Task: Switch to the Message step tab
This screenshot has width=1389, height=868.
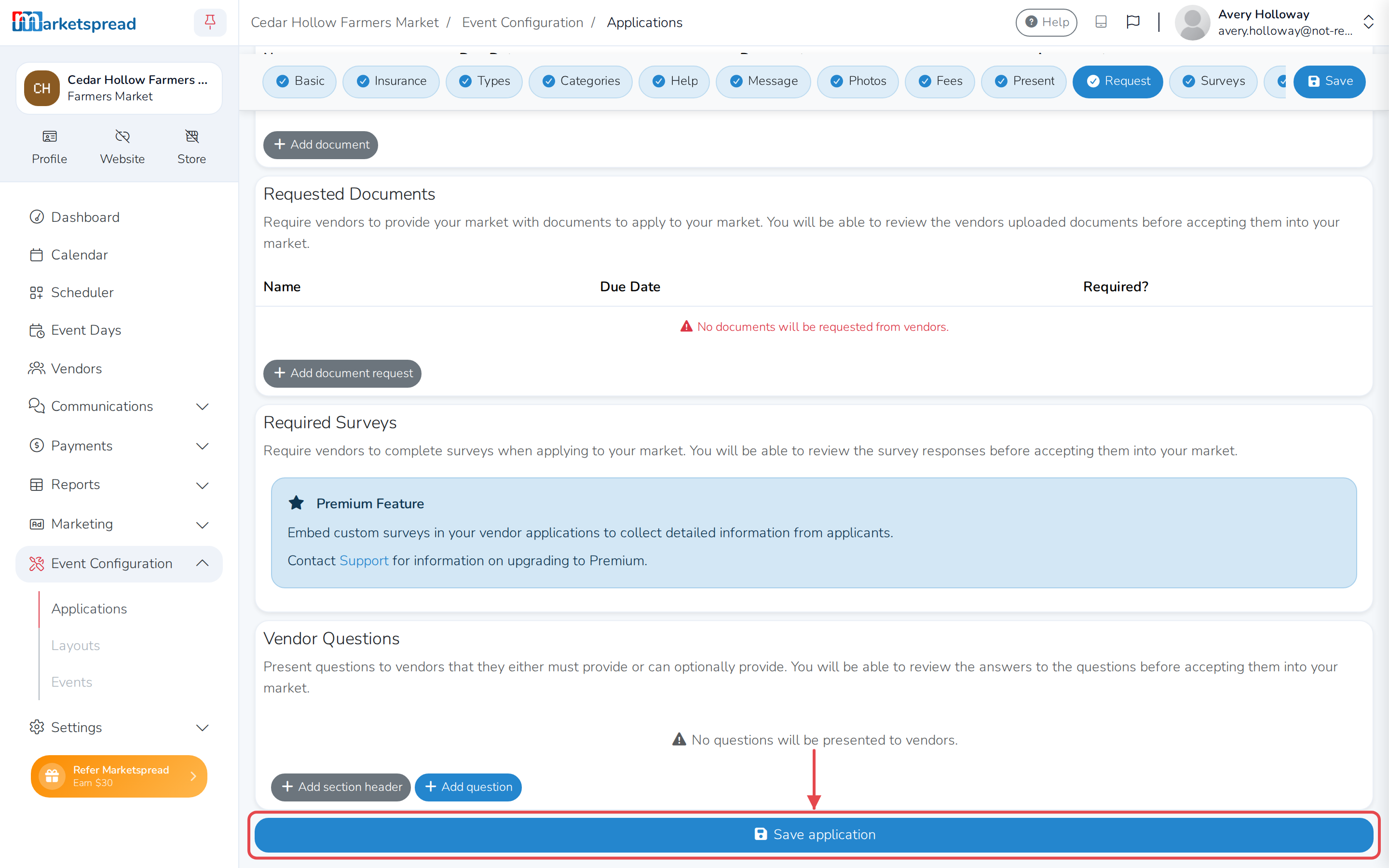Action: click(763, 81)
